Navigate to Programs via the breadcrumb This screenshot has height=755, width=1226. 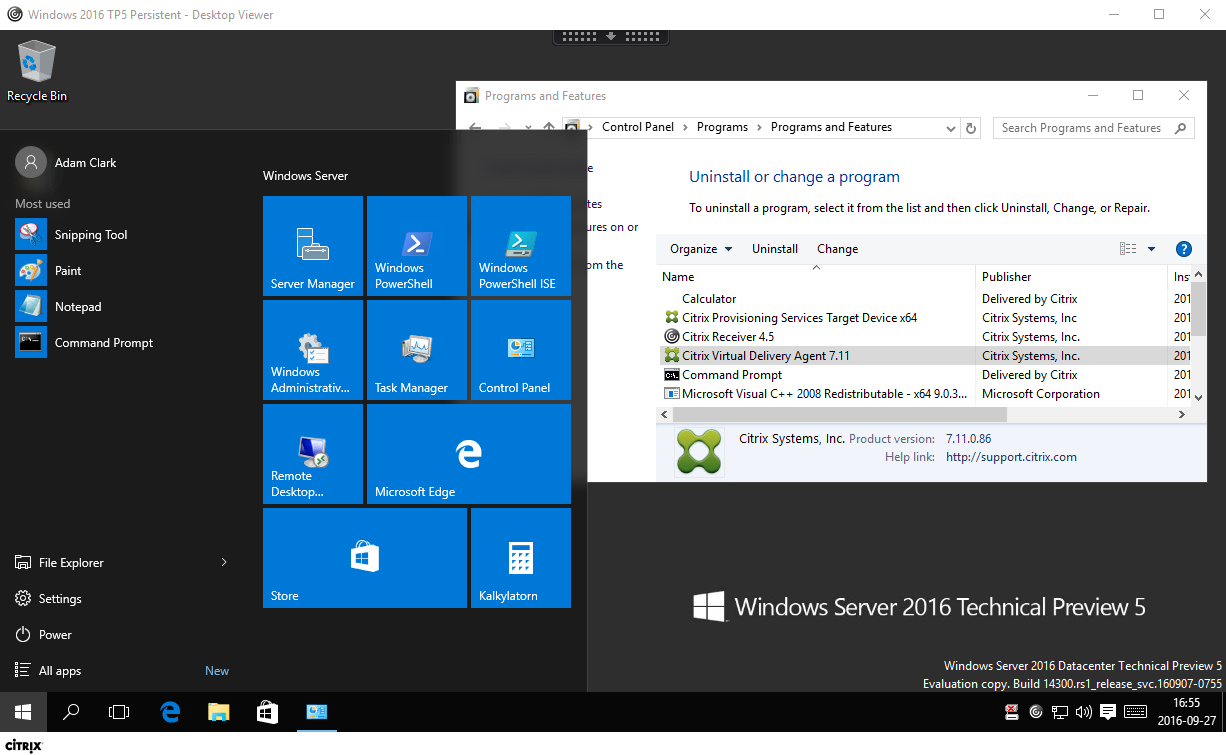coord(722,127)
